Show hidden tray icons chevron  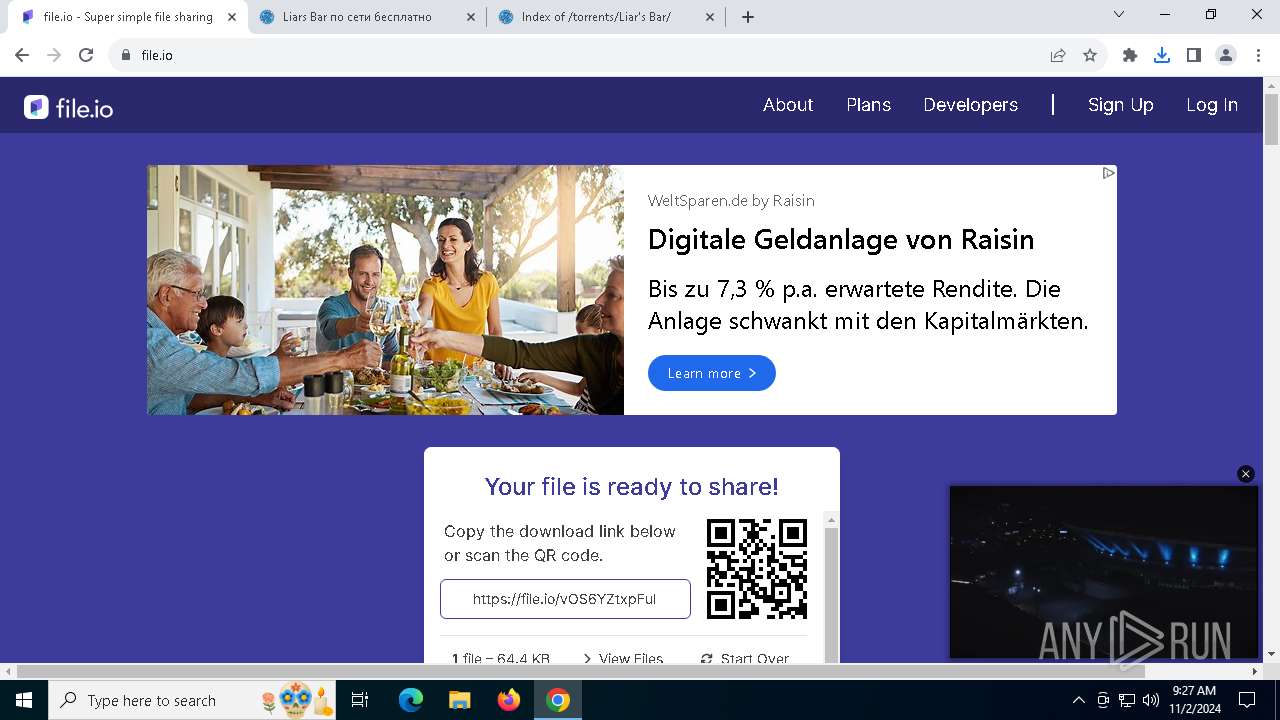coord(1078,700)
